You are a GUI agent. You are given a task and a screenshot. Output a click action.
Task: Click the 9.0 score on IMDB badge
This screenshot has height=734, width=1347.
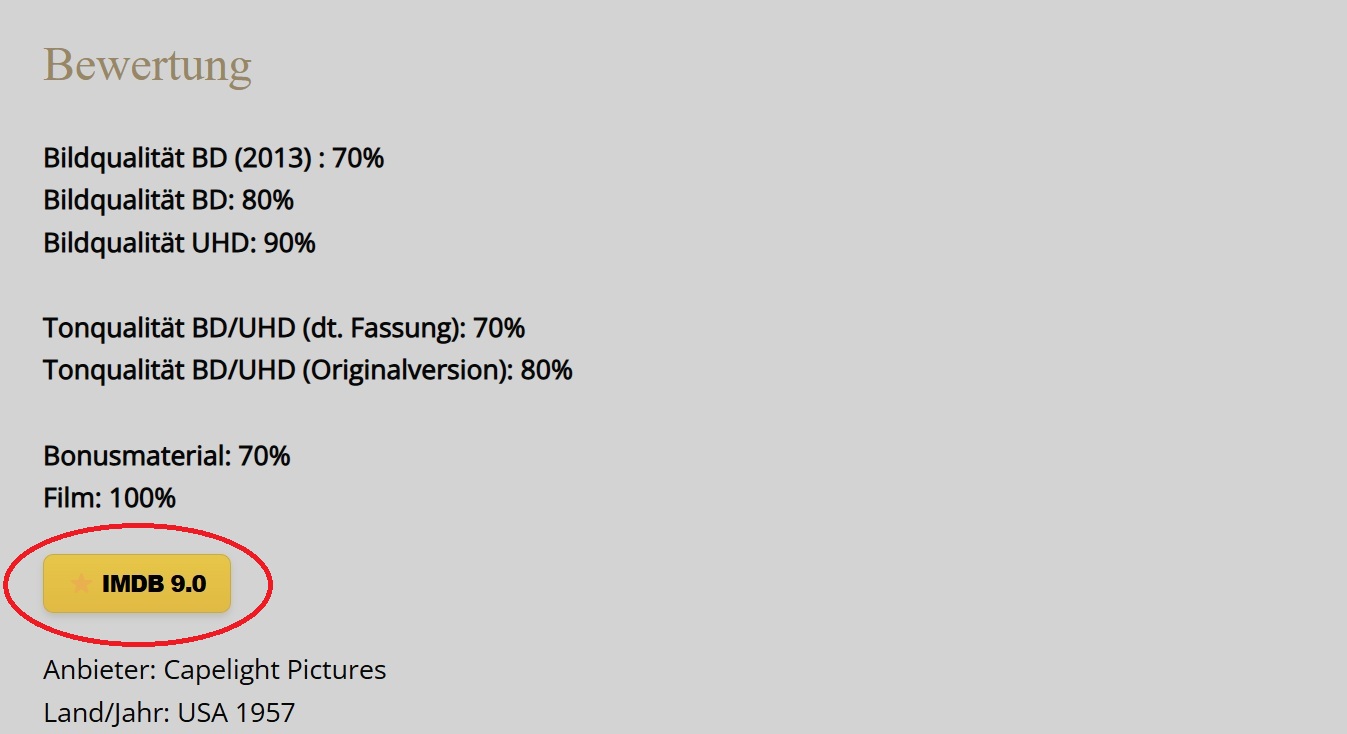click(188, 584)
